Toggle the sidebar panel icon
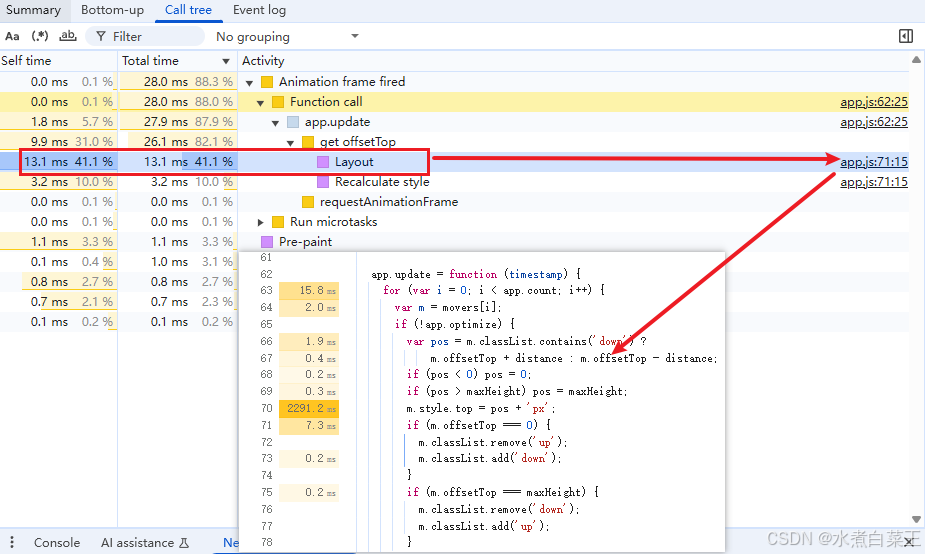The image size is (925, 554). coord(906,37)
